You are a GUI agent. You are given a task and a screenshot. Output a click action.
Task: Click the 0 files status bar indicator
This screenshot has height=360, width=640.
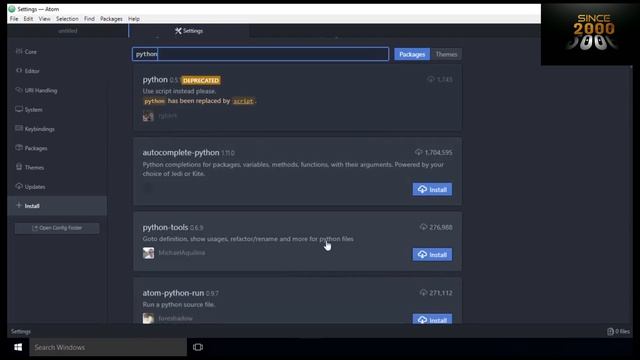618,331
